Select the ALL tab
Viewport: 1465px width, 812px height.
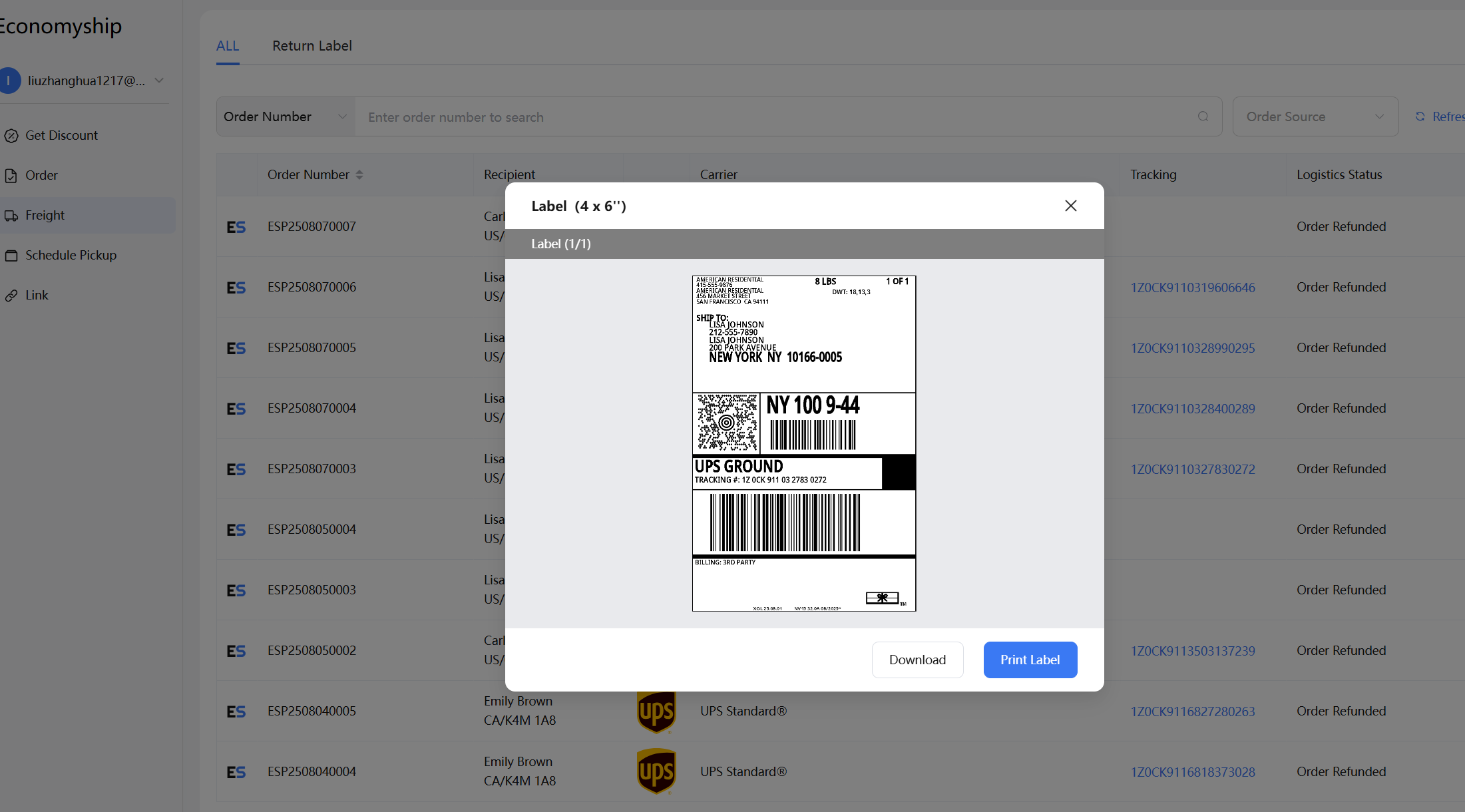pyautogui.click(x=227, y=46)
